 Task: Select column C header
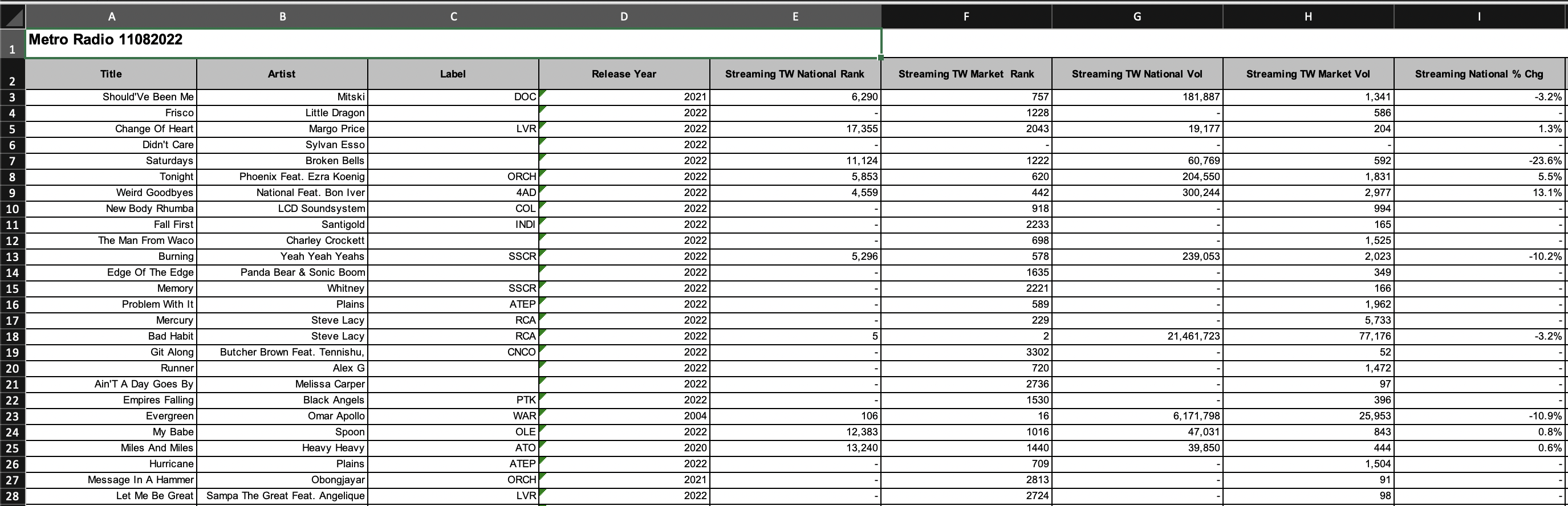coord(453,17)
